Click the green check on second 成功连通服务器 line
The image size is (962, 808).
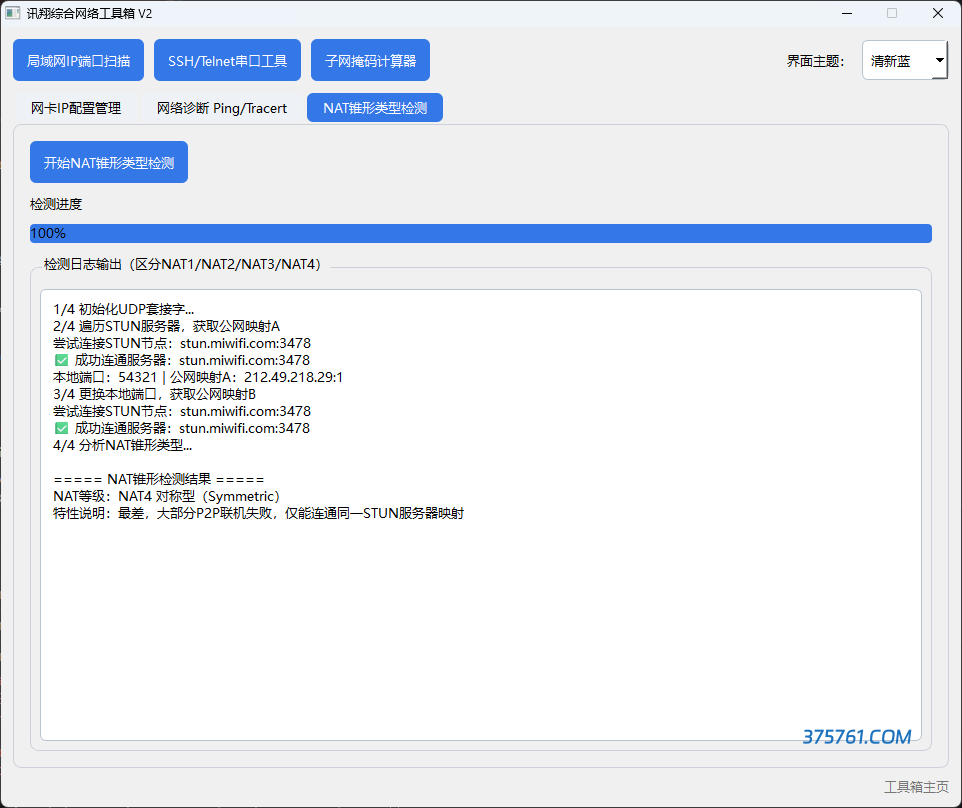point(61,428)
